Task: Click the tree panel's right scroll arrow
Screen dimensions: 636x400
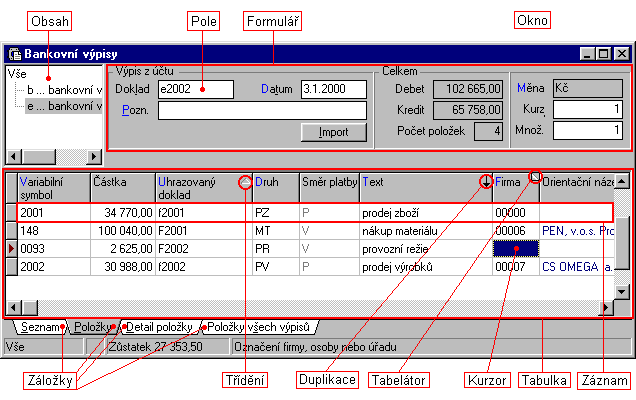Action: [x=94, y=156]
